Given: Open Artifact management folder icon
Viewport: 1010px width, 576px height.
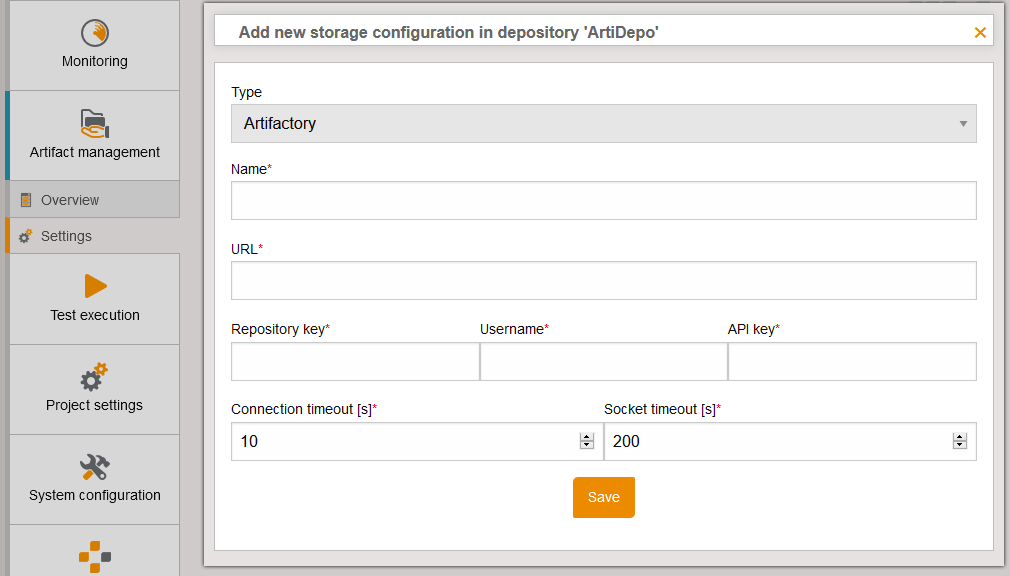Looking at the screenshot, I should [95, 124].
